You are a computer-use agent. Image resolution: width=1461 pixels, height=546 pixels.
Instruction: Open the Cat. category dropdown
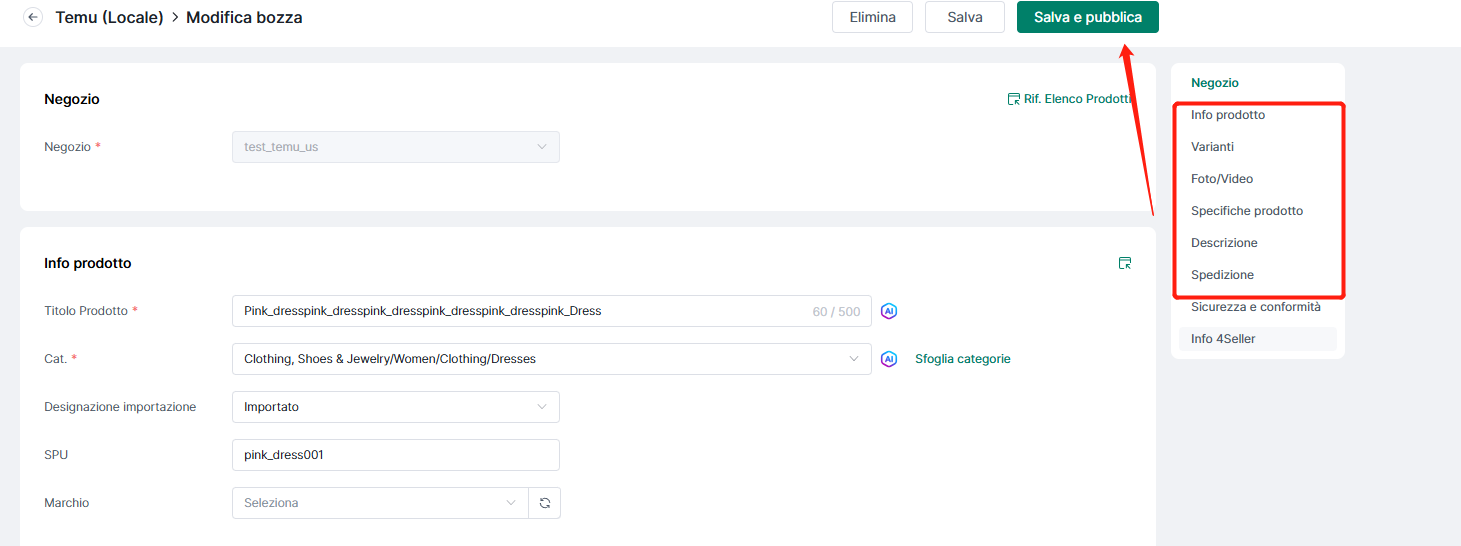550,359
